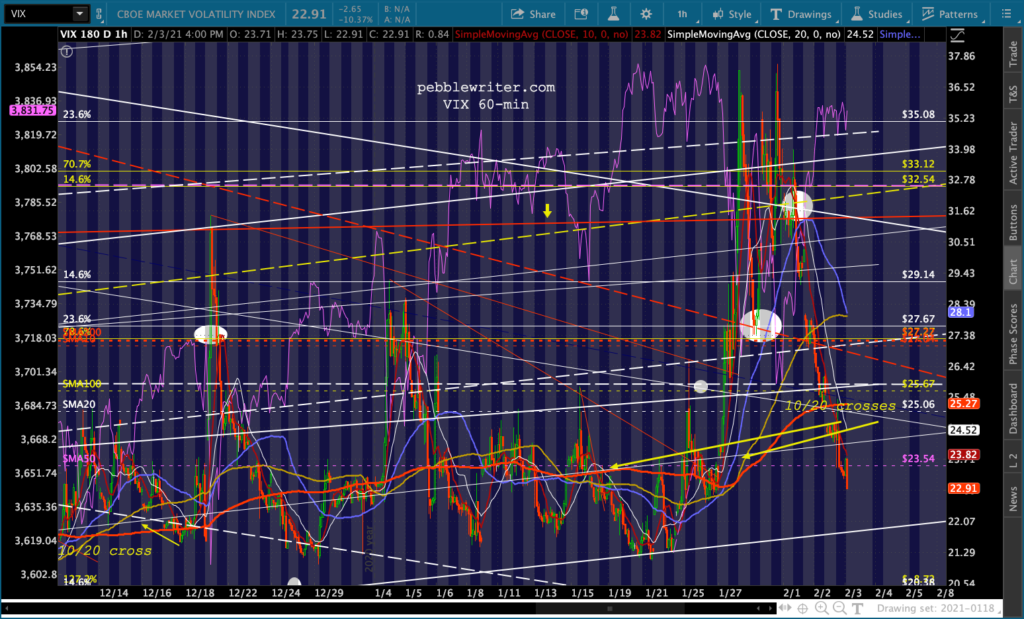The image size is (1024, 619).
Task: Toggle the horizontal expand arrows icon
Action: click(783, 608)
